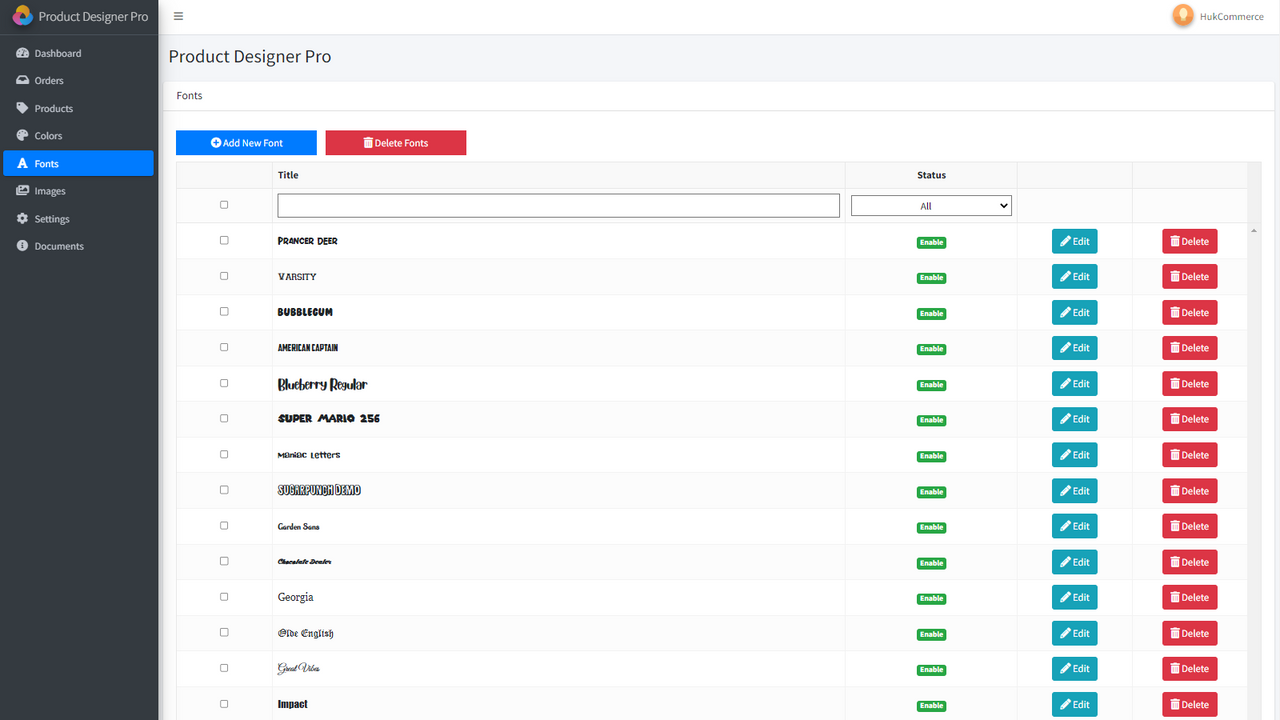Viewport: 1280px width, 720px height.
Task: Click the Title column header
Action: (288, 174)
